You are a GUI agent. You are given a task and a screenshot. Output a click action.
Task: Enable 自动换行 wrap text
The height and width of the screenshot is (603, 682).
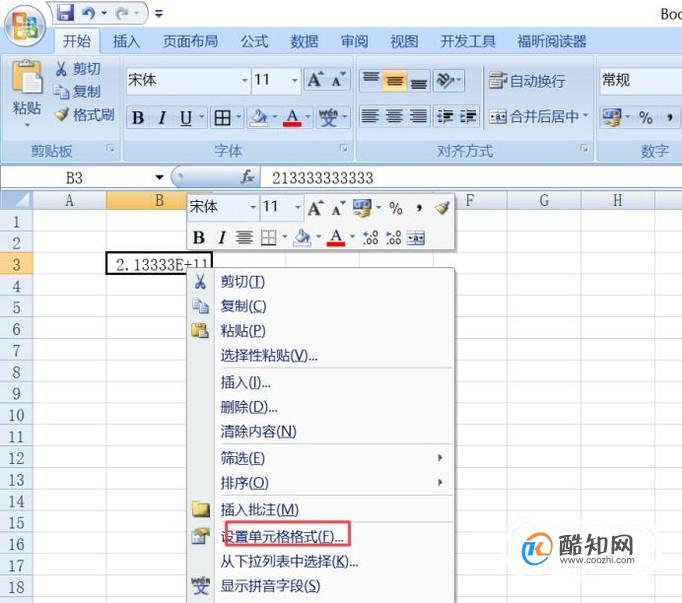click(527, 81)
